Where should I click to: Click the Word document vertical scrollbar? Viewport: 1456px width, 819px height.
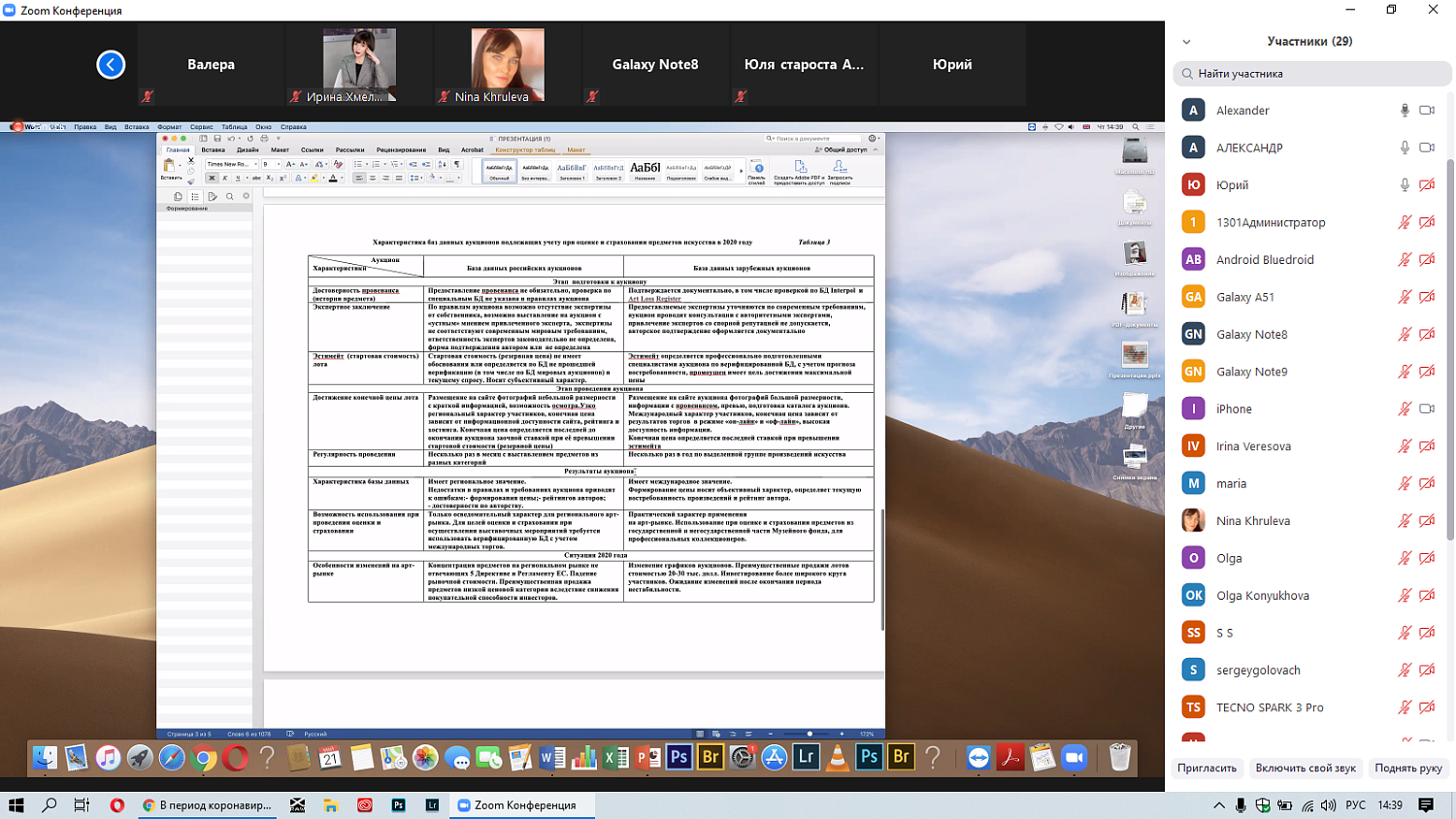click(882, 569)
